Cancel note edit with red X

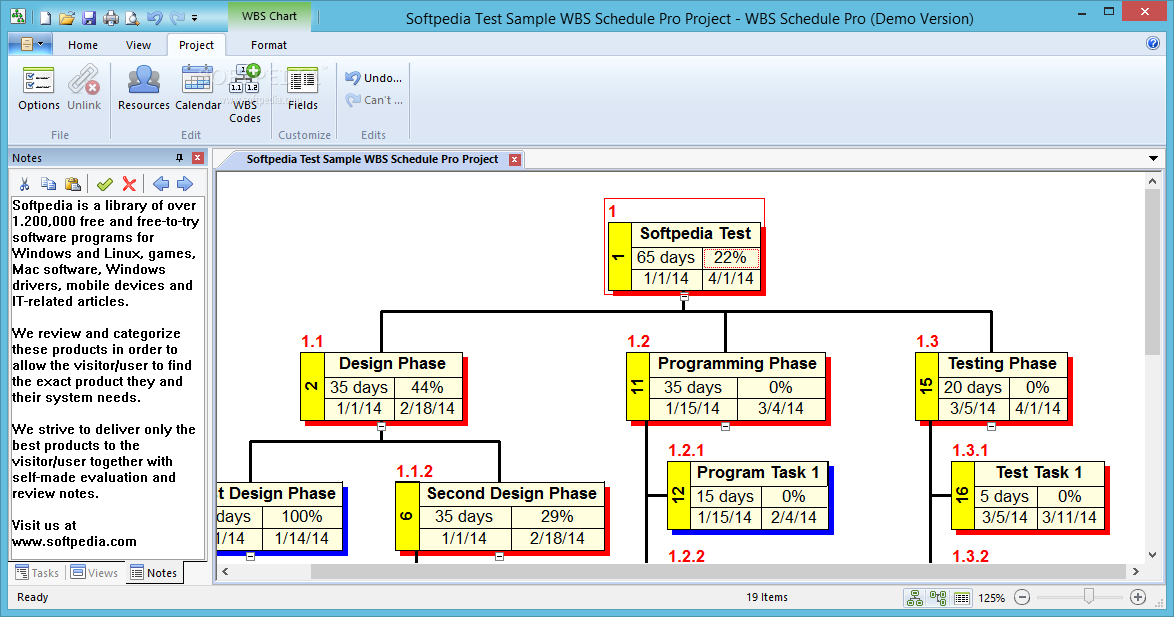click(130, 183)
